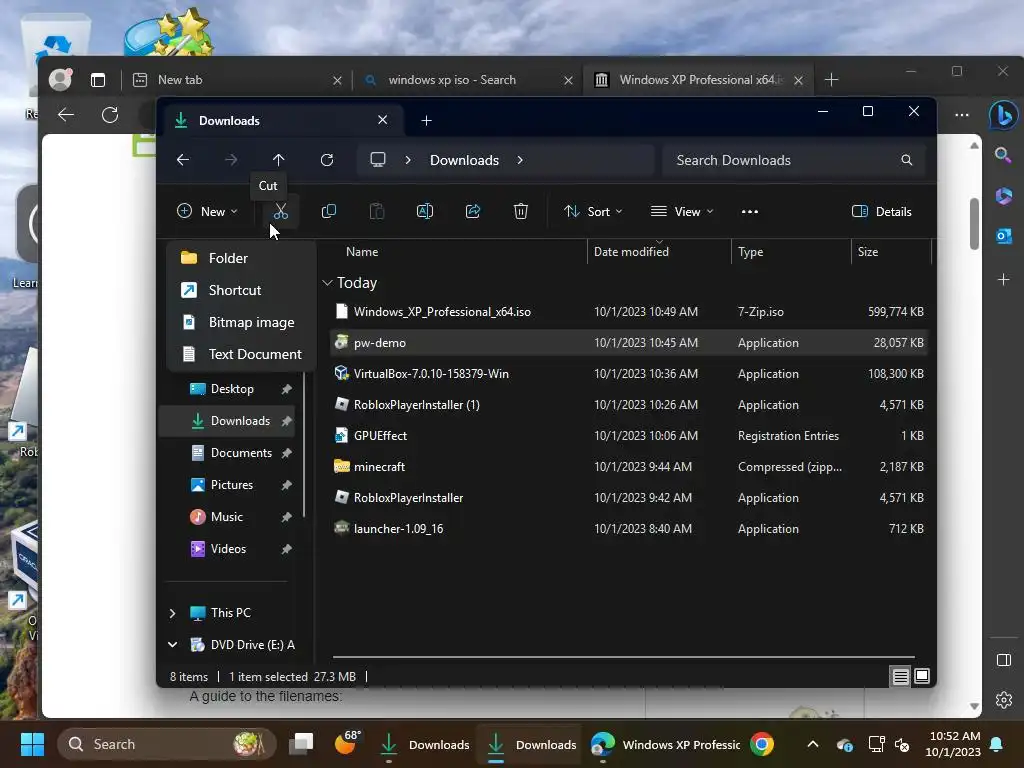Open Edge profile avatar icon
The width and height of the screenshot is (1024, 768).
pyautogui.click(x=60, y=80)
